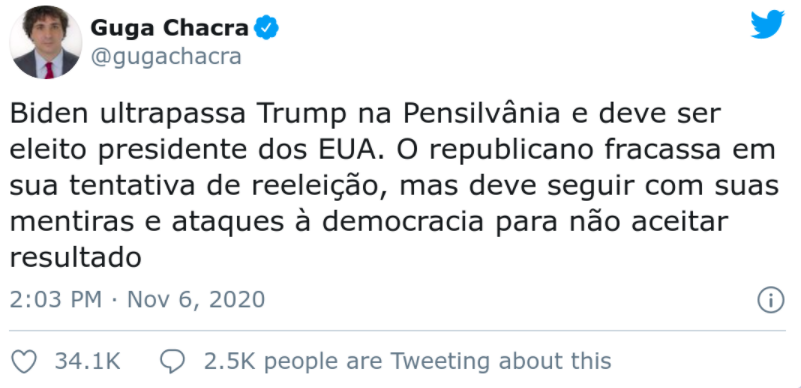Click the Twitter bird logo
This screenshot has height=388, width=801.
click(767, 24)
